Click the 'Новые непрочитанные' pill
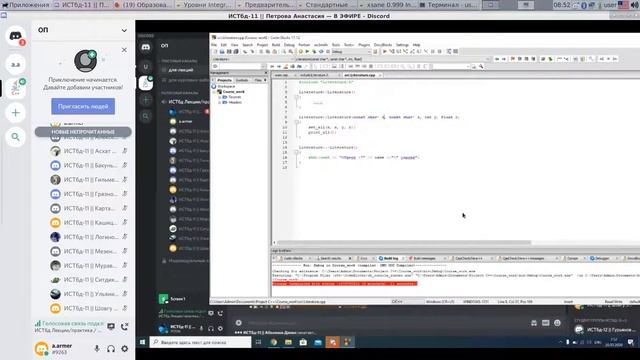Screen dimensions: 640x360 tap(83, 132)
